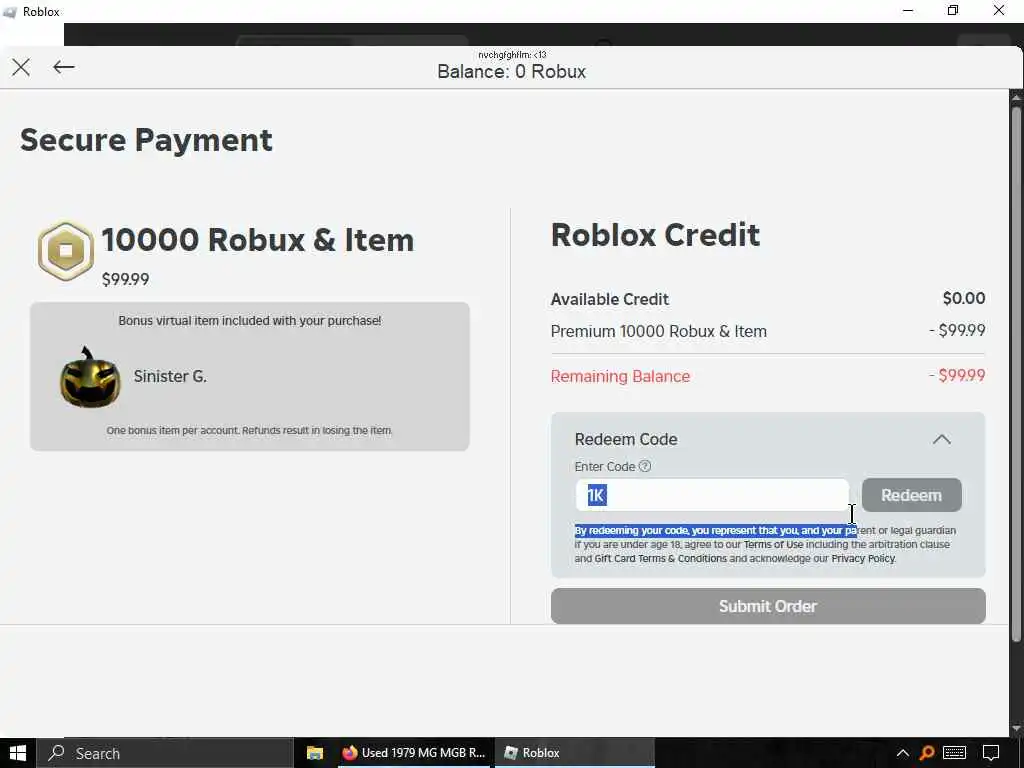Open the Windows Start menu
Image resolution: width=1024 pixels, height=768 pixels.
tap(18, 753)
